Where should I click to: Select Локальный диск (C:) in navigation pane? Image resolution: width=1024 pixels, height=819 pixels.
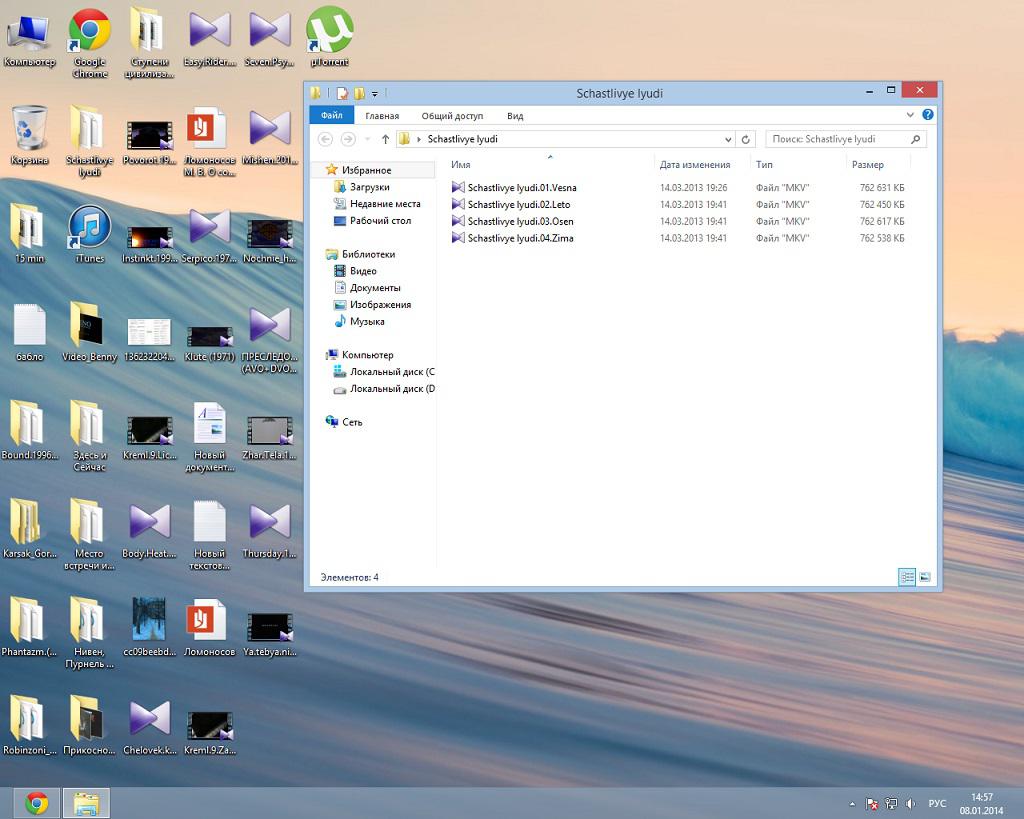click(x=391, y=372)
